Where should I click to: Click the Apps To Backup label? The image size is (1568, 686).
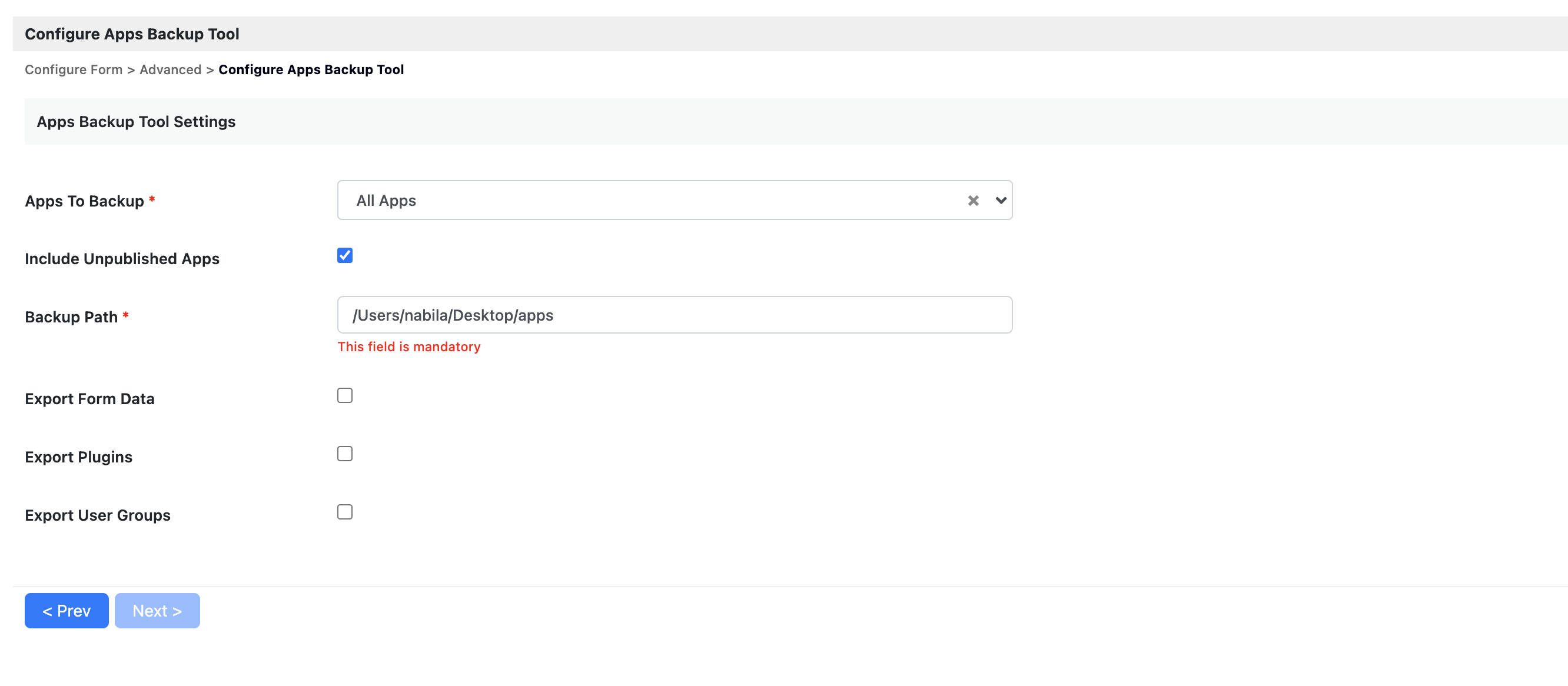pos(84,201)
